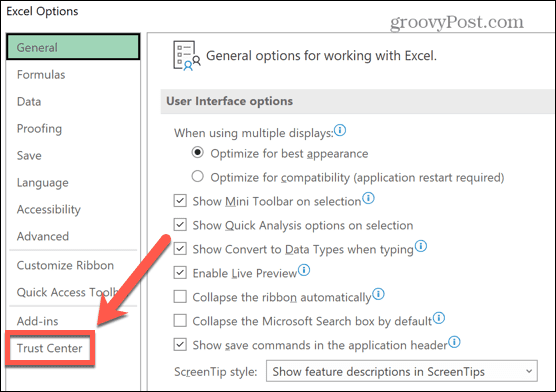Screen dimensions: 556x392
Task: Click info icon next to multiple displays
Action: [x=340, y=131]
